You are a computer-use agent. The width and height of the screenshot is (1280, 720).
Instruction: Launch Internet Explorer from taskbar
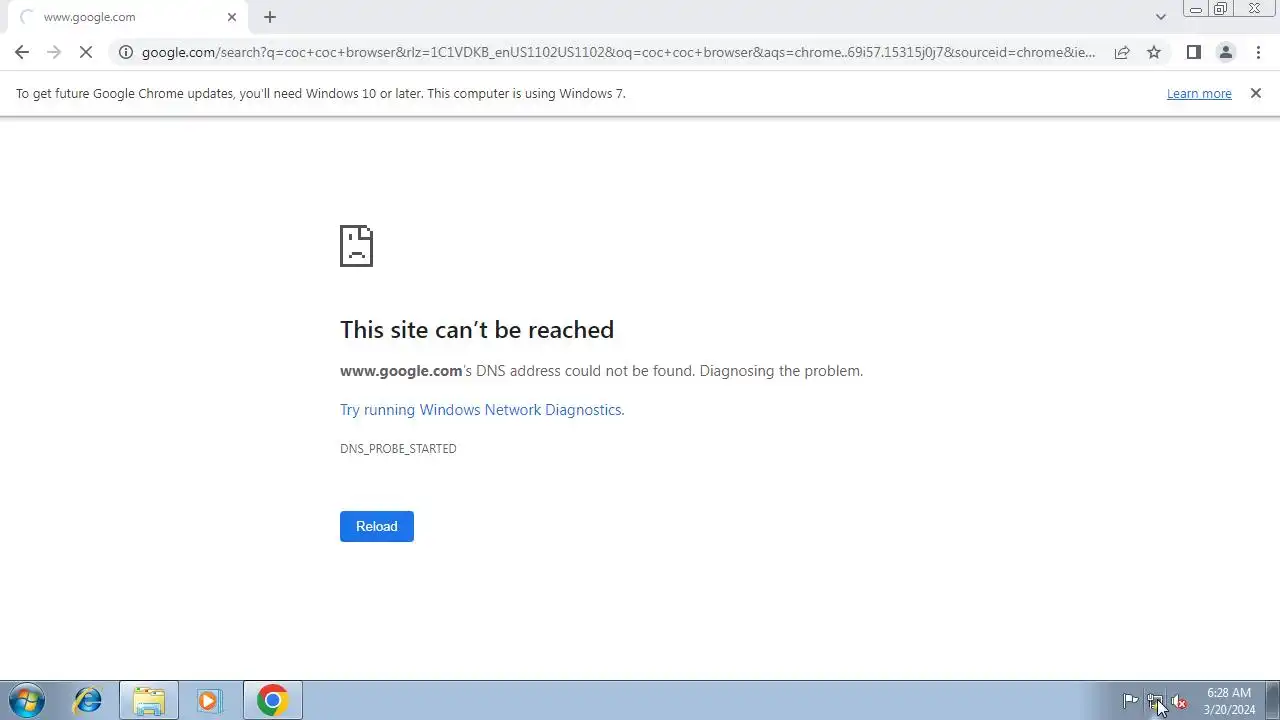88,701
